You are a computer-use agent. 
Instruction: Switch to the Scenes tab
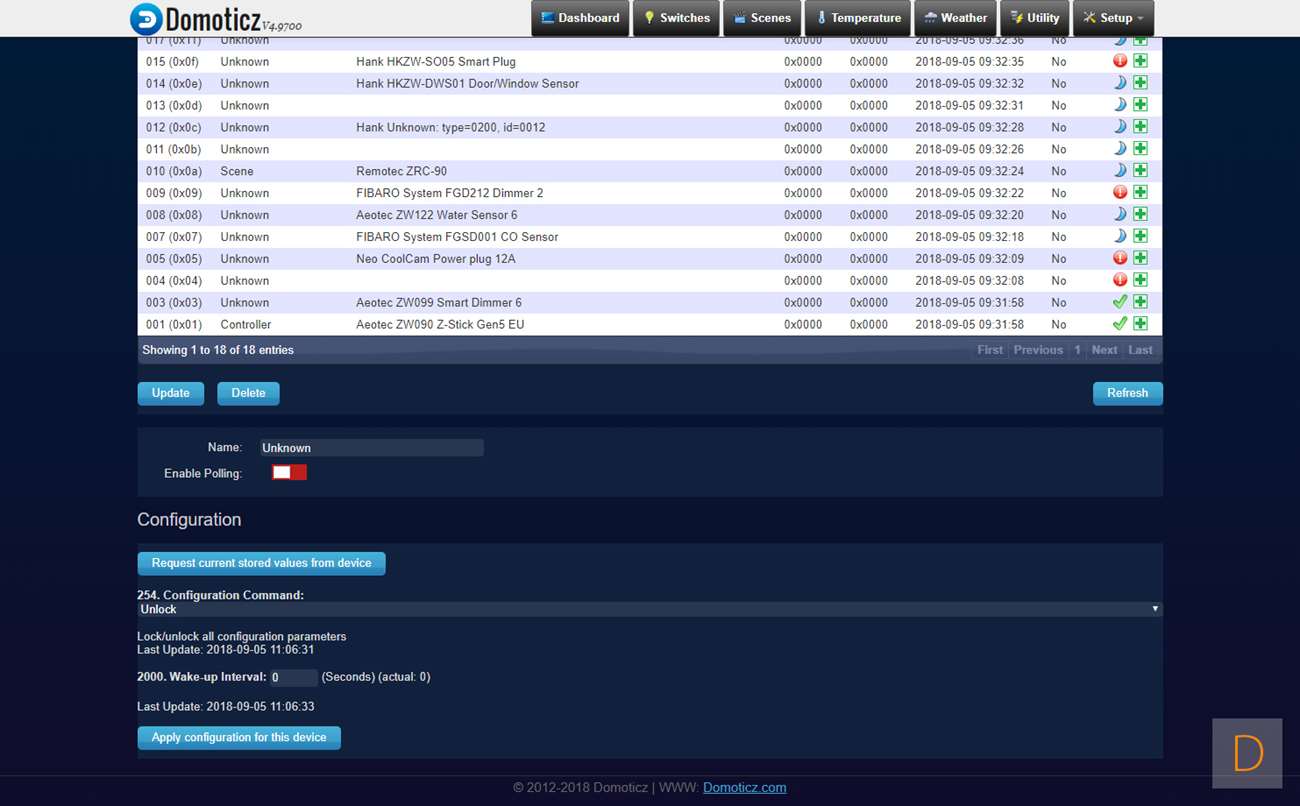[x=762, y=18]
